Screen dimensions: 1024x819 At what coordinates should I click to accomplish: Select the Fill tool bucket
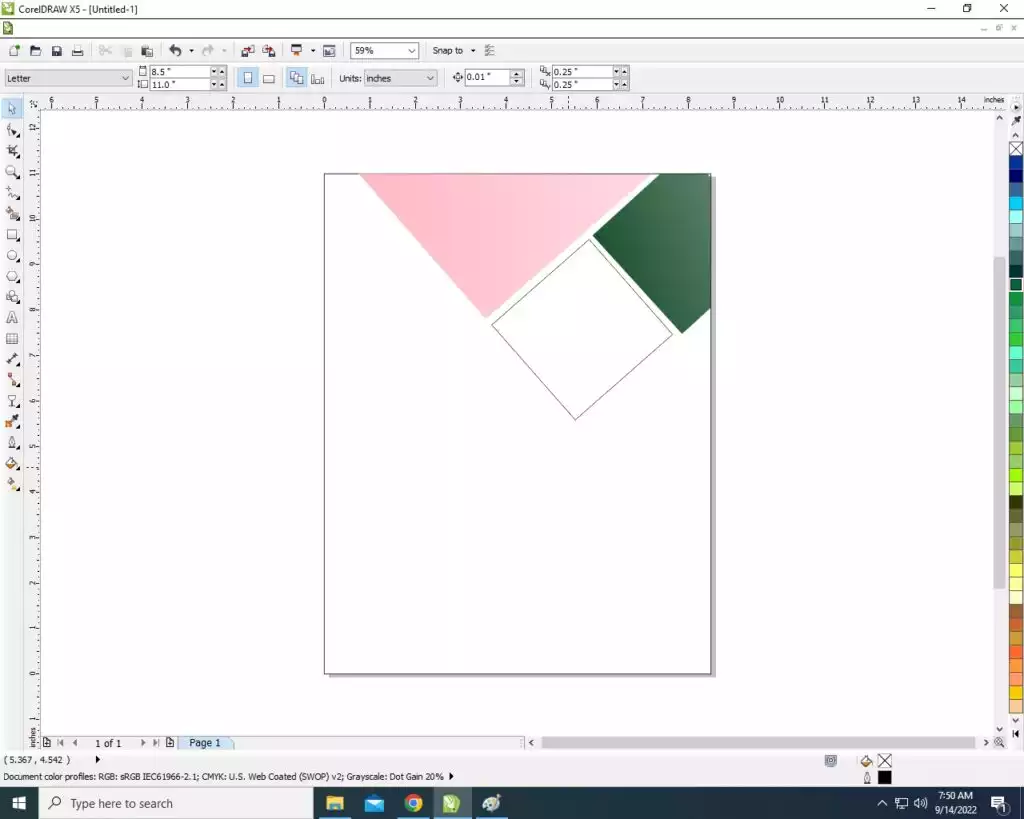pos(12,464)
